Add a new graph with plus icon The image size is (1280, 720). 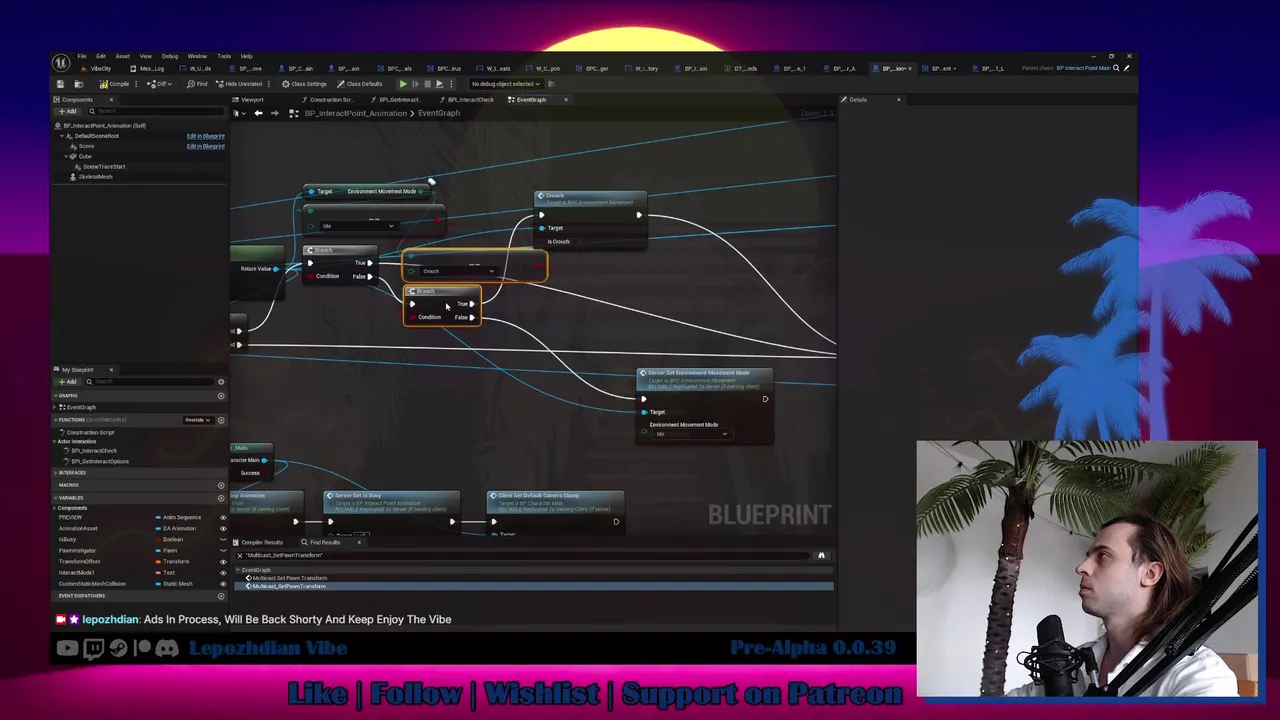click(x=221, y=396)
